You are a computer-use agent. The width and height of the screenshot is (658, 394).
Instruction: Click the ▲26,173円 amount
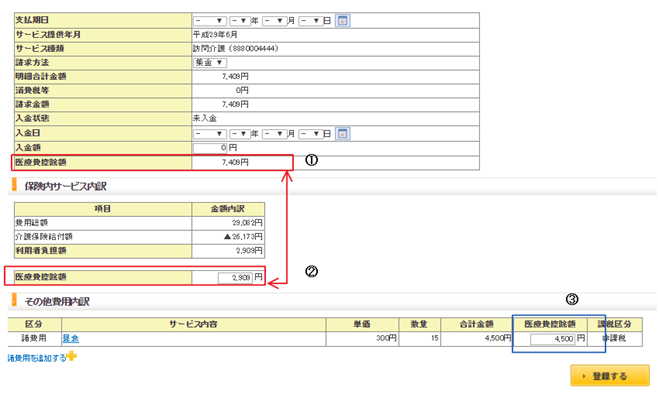243,237
